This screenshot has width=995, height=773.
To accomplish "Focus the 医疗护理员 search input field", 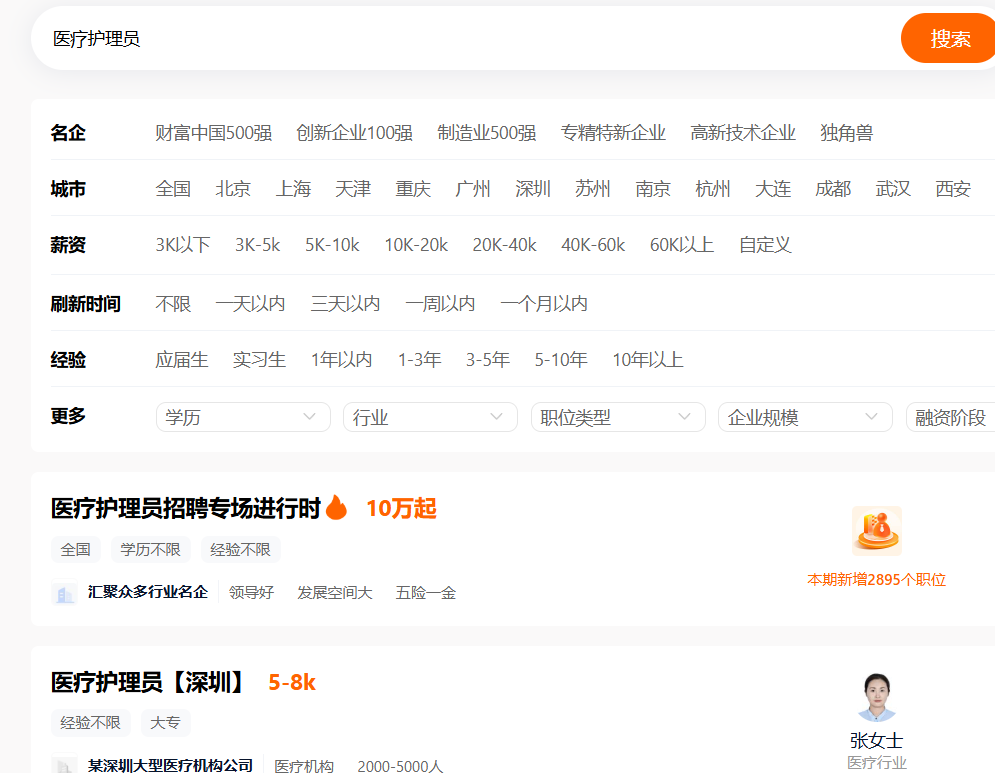I will pyautogui.click(x=465, y=39).
